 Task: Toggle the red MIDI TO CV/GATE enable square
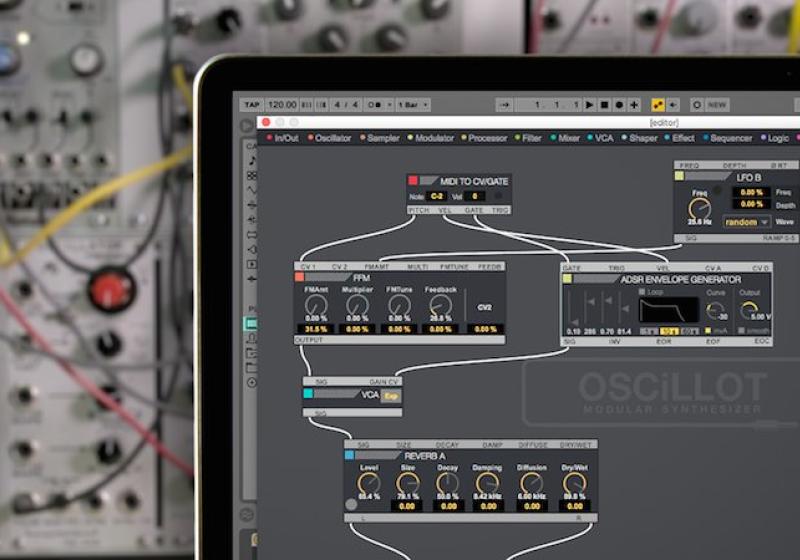[413, 181]
